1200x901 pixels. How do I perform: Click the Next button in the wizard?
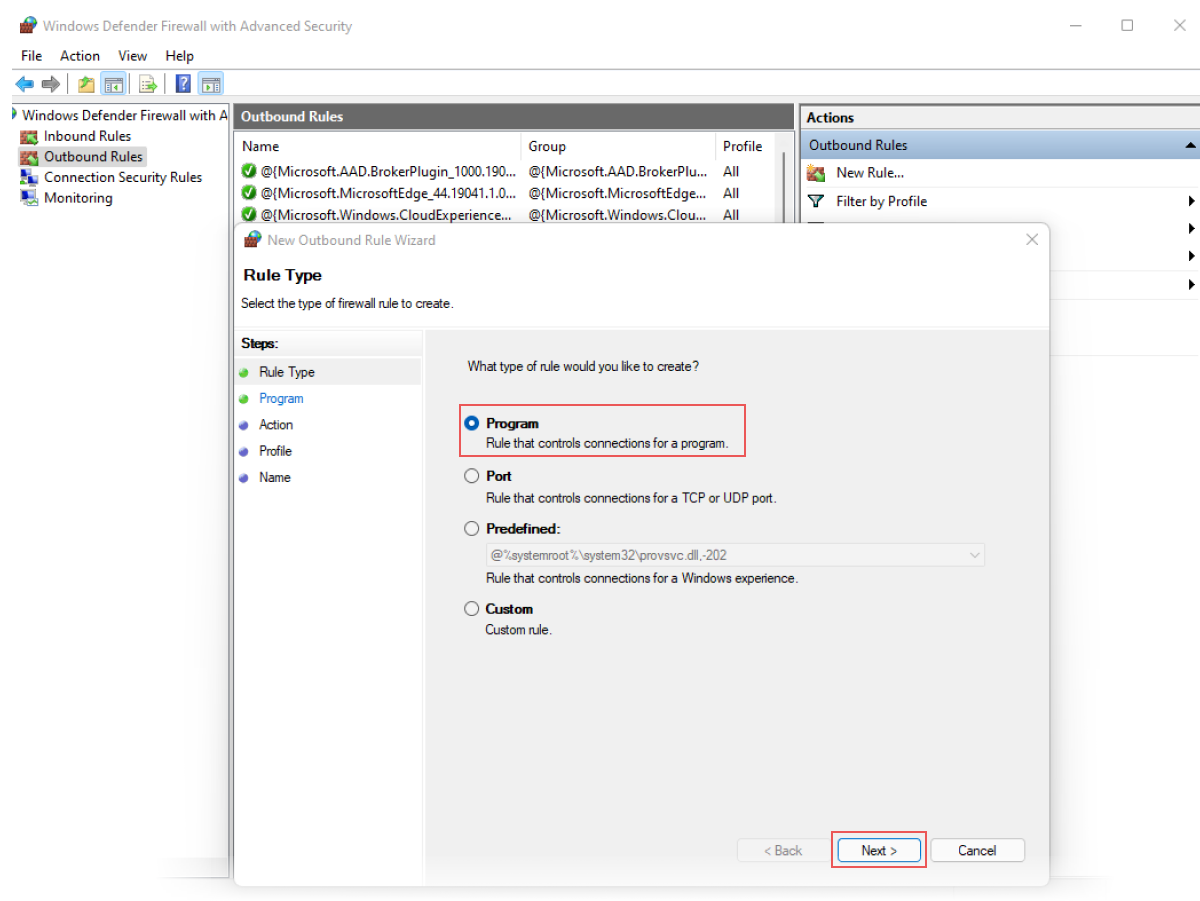click(878, 849)
